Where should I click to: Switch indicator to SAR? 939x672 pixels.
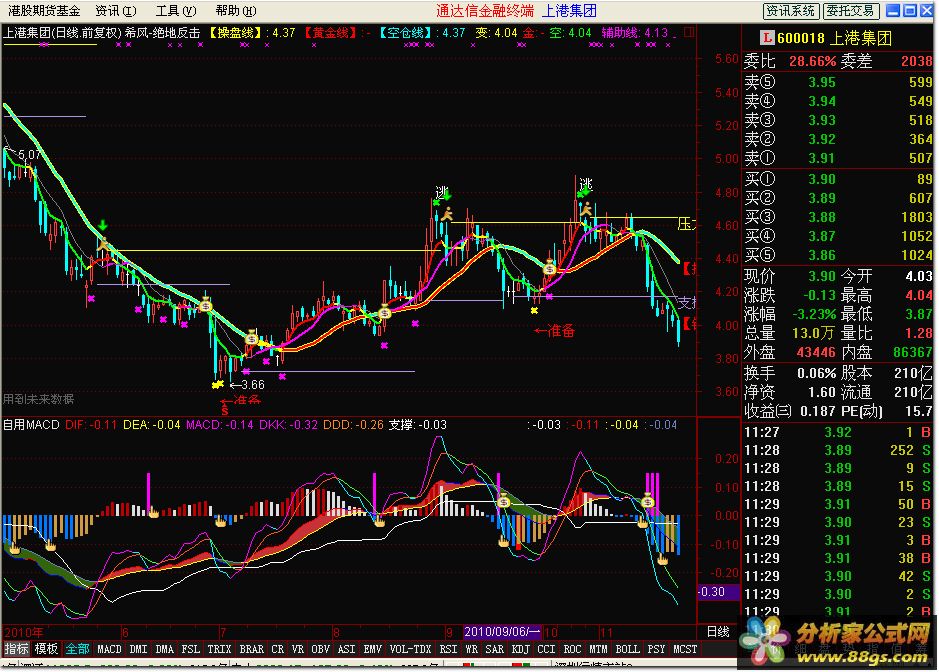coord(494,649)
